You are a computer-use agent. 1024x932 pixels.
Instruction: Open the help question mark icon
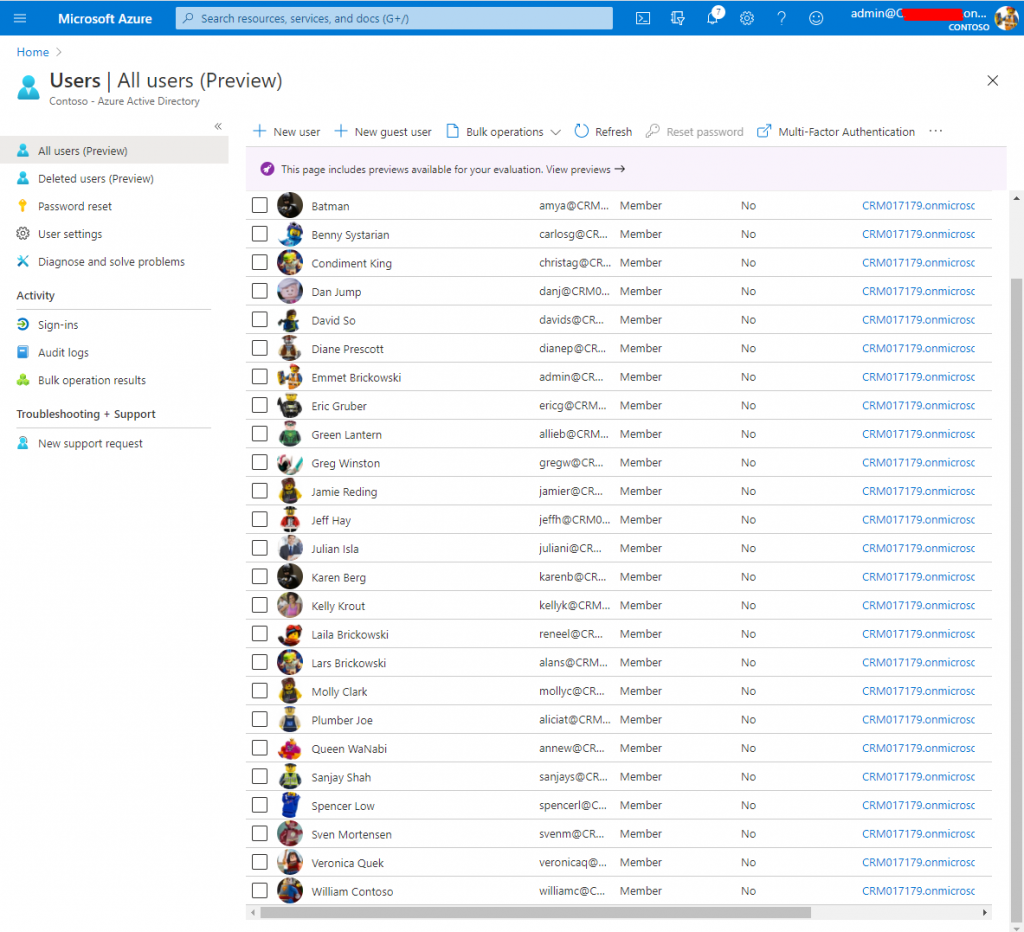(x=782, y=18)
